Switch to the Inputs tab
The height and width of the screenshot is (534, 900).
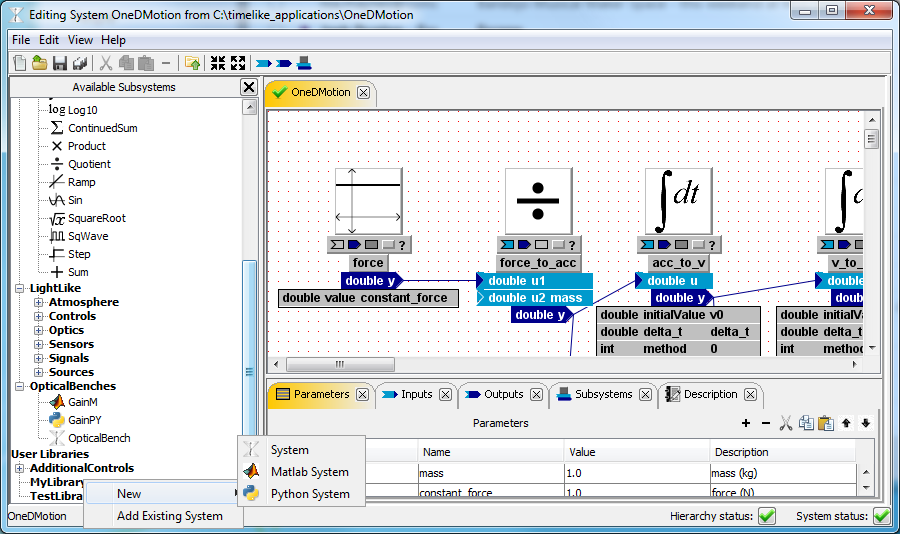[x=416, y=394]
